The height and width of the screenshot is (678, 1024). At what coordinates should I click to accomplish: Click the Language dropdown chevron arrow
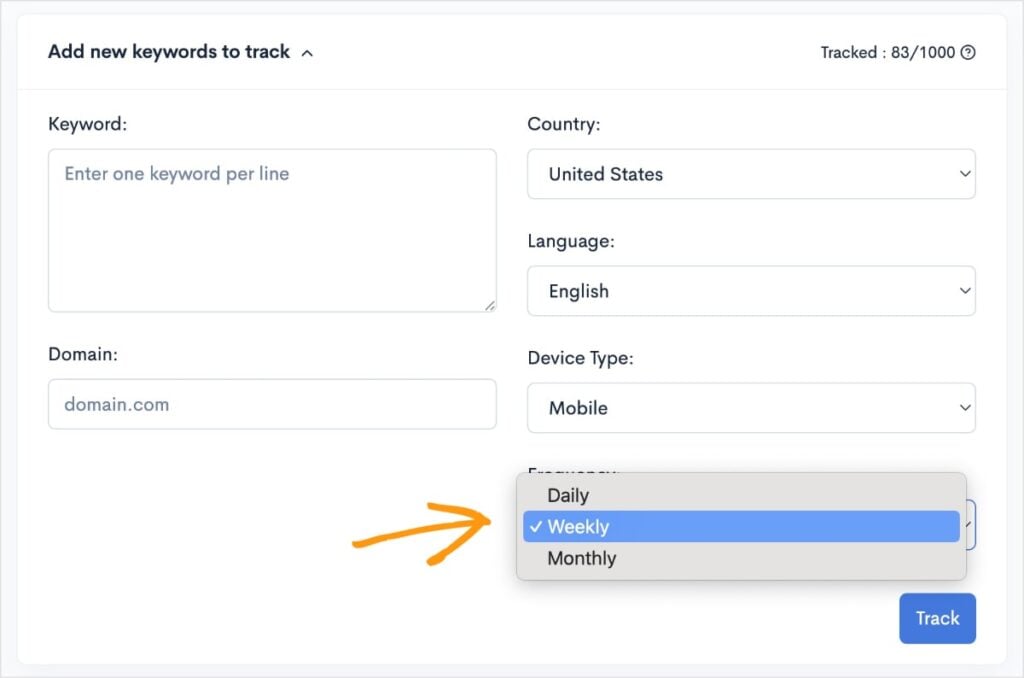tap(963, 291)
